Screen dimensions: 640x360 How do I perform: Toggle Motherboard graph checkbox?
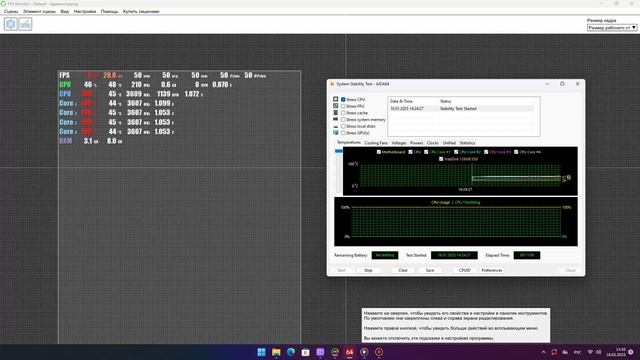point(379,152)
